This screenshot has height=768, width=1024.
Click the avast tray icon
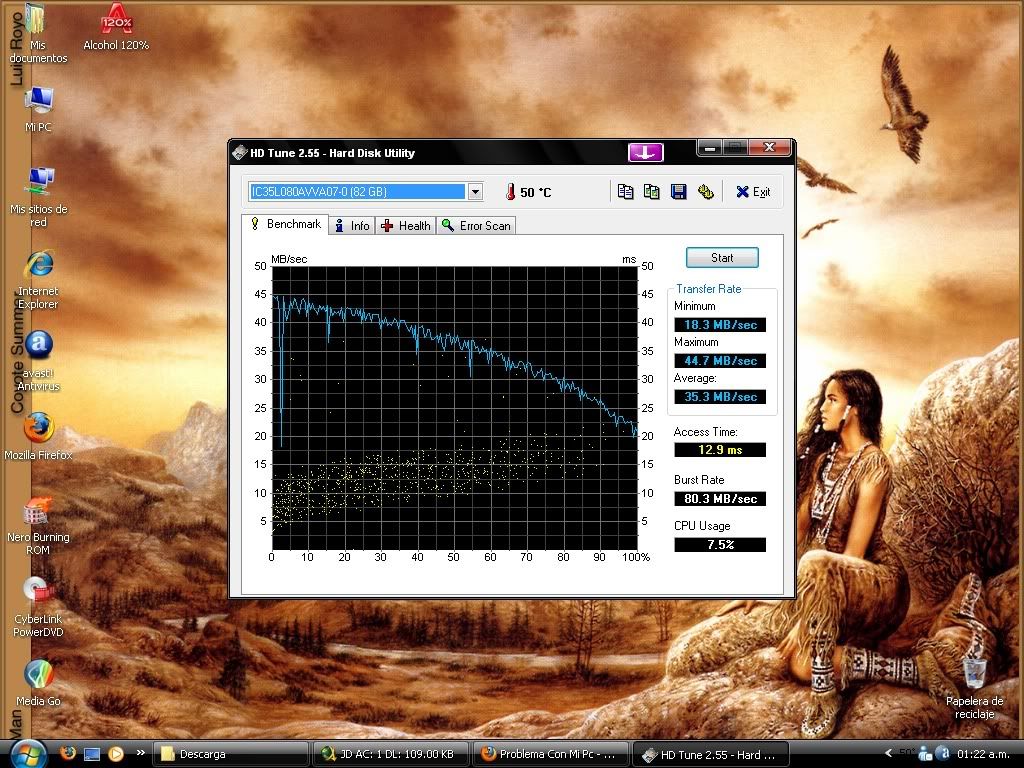pos(942,754)
